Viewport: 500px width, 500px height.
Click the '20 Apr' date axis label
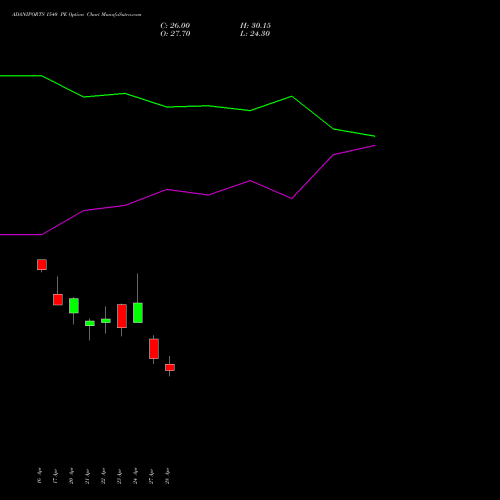71,476
